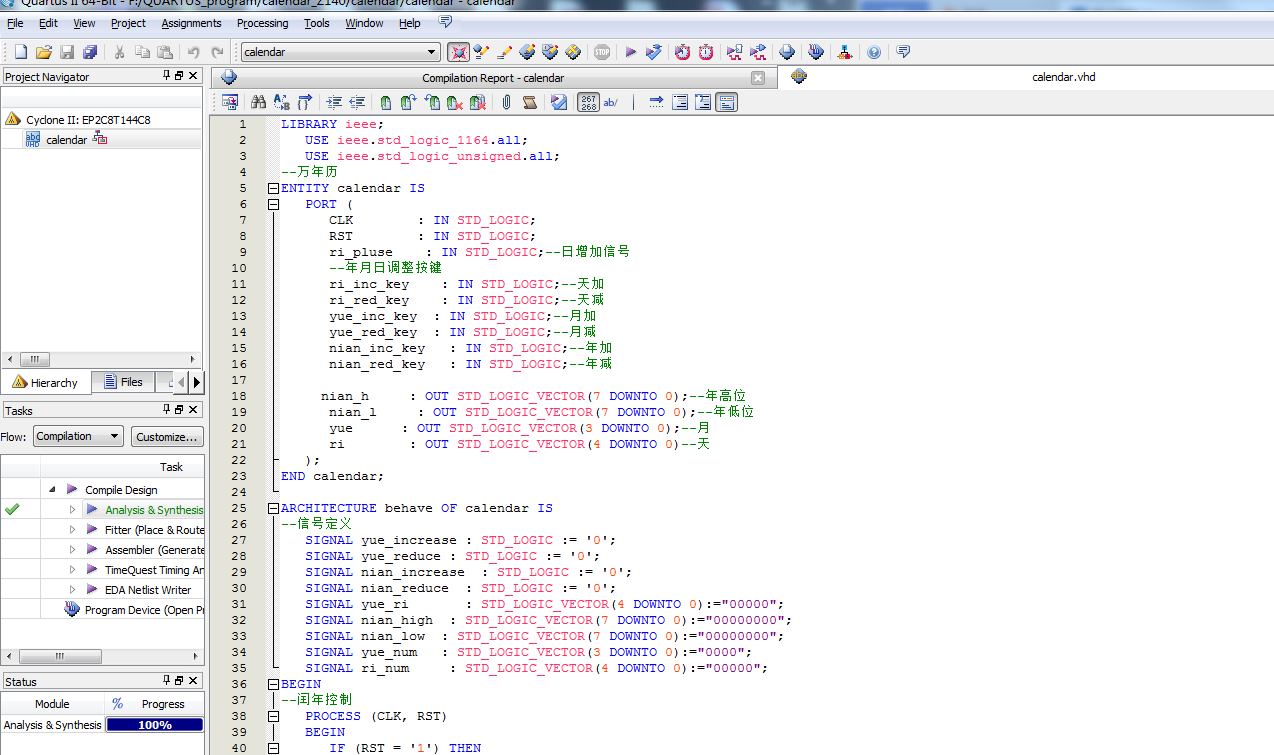Expand the Fitter (Place & Route) task

(x=72, y=530)
